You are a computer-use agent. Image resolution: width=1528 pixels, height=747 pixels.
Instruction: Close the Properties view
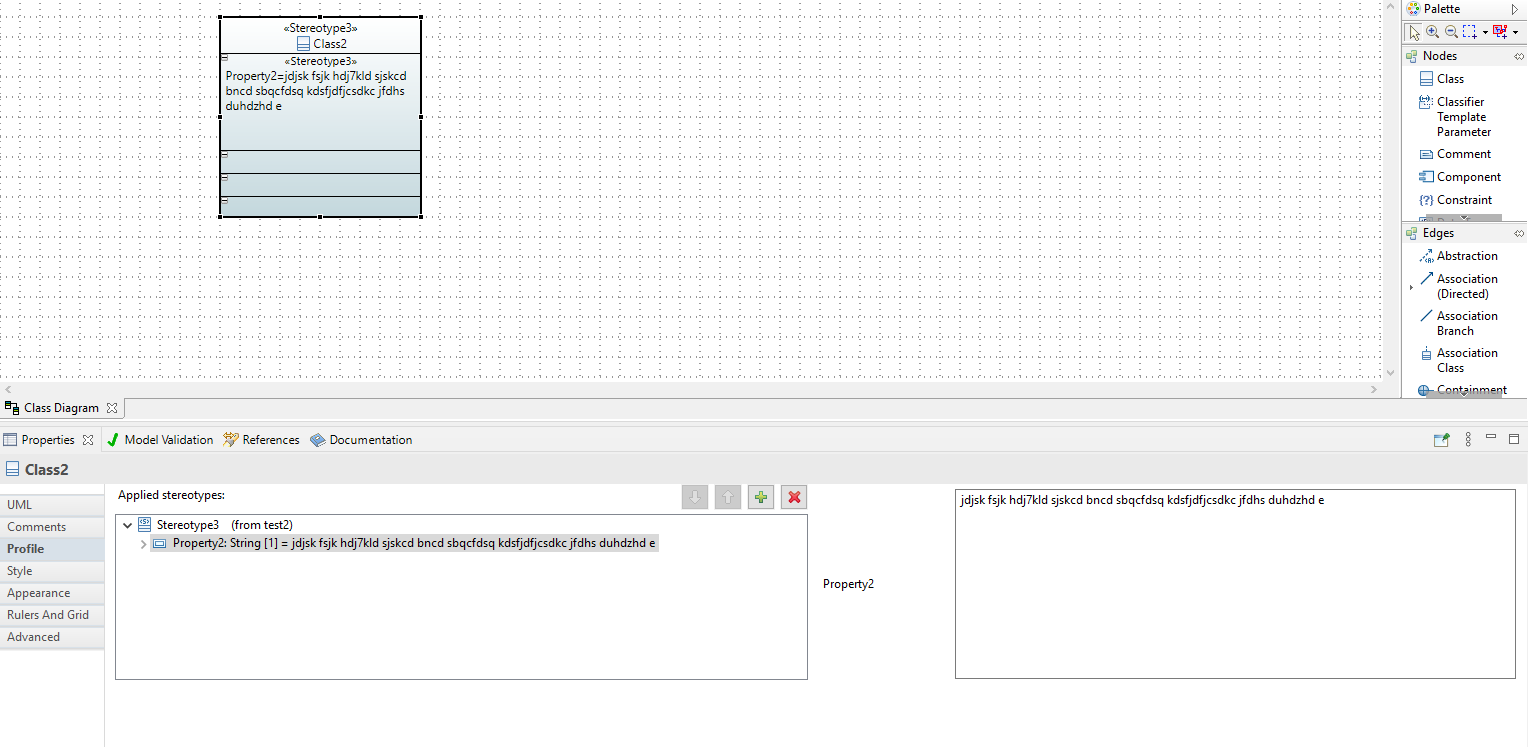(88, 440)
